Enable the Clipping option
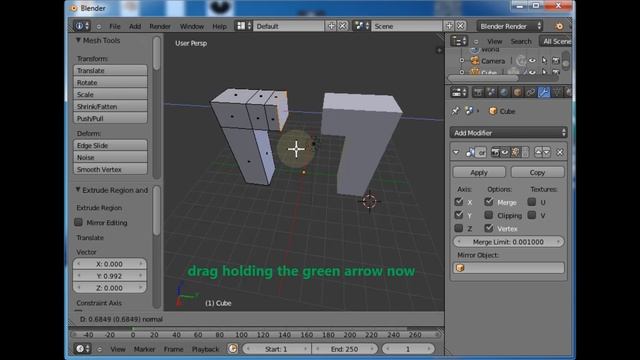The width and height of the screenshot is (640, 360). coord(489,215)
